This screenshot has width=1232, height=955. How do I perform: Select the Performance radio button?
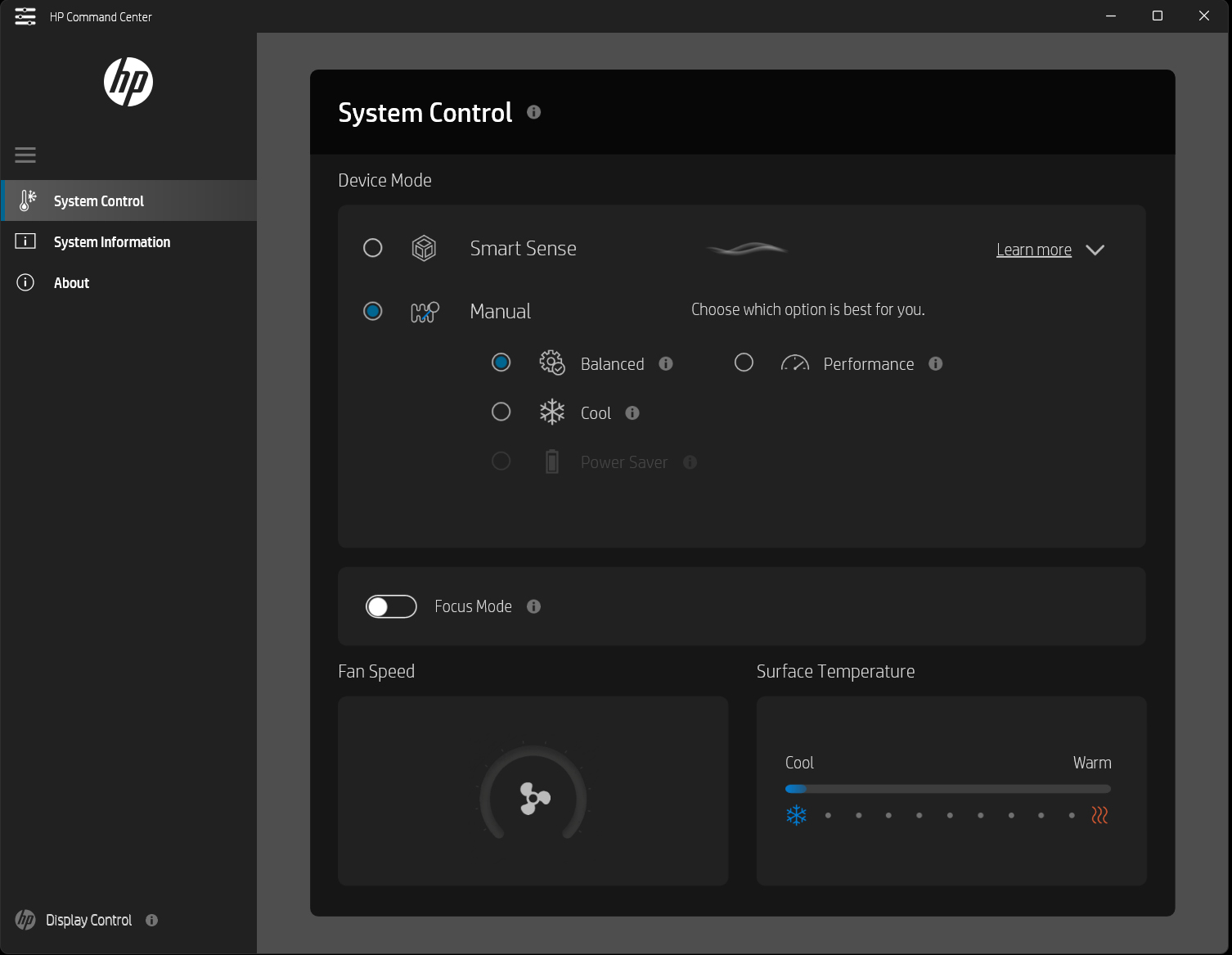[x=744, y=363]
